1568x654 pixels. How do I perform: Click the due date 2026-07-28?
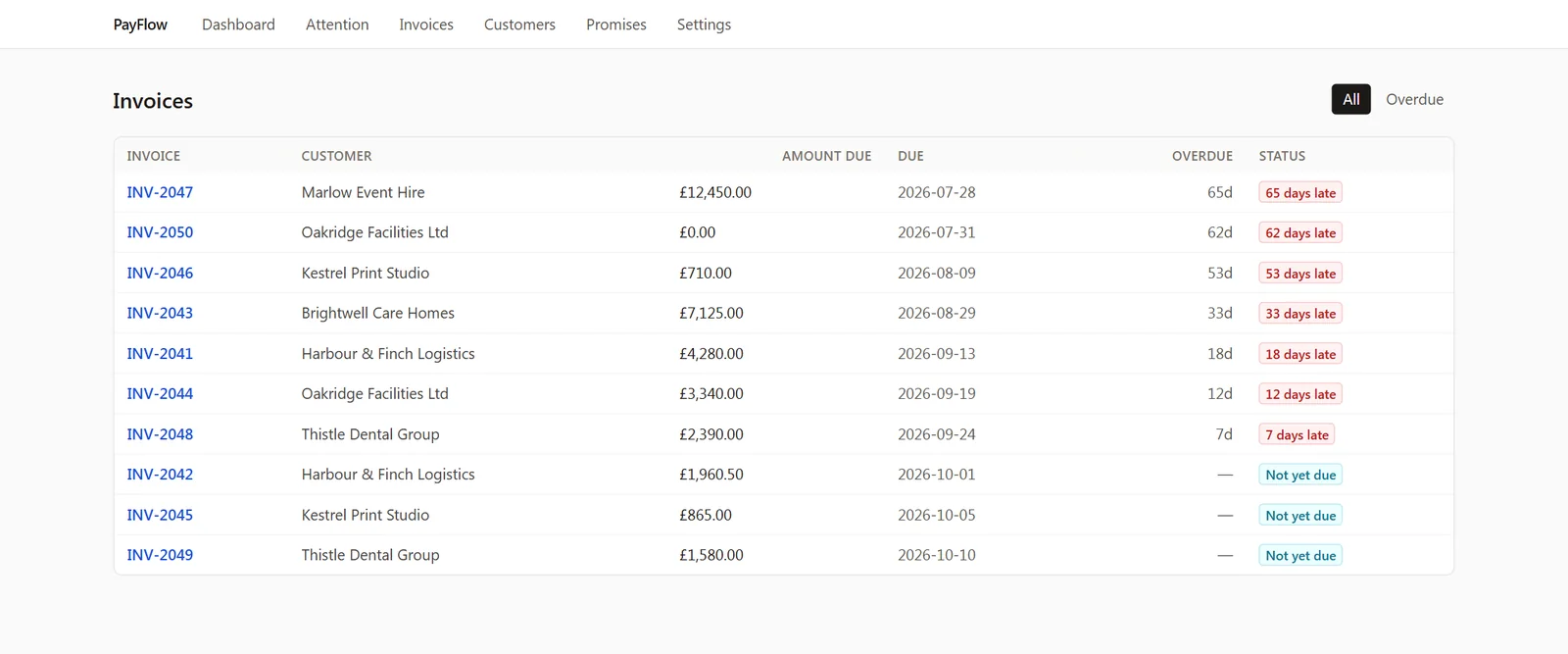click(x=937, y=192)
